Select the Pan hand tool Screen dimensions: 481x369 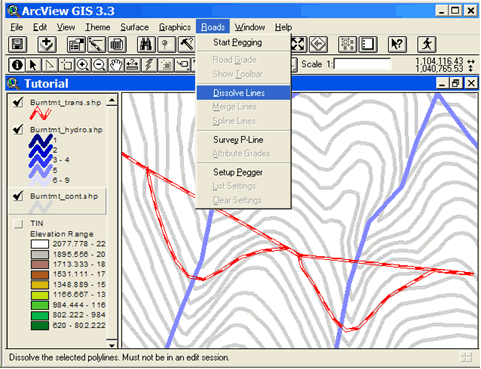click(116, 65)
